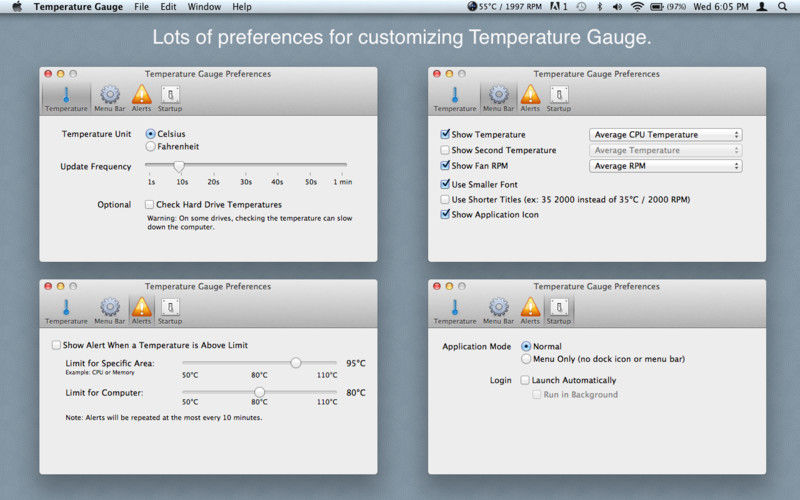The image size is (800, 500).
Task: Enable the Launch Automatically checkbox
Action: [x=524, y=380]
